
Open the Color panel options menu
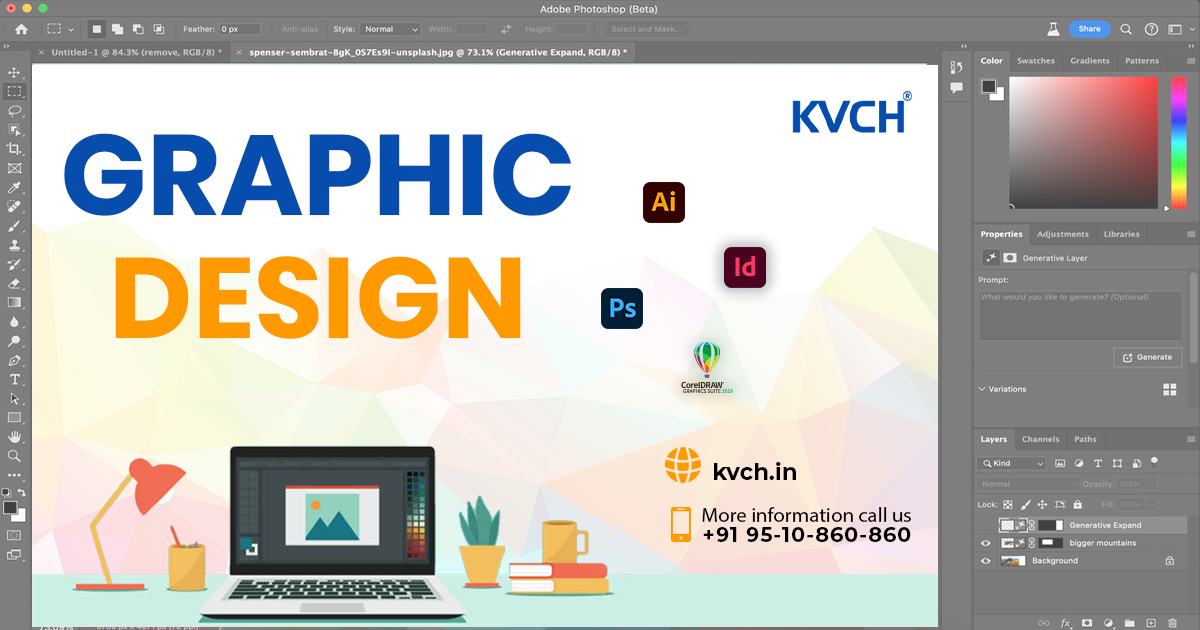pos(1189,61)
